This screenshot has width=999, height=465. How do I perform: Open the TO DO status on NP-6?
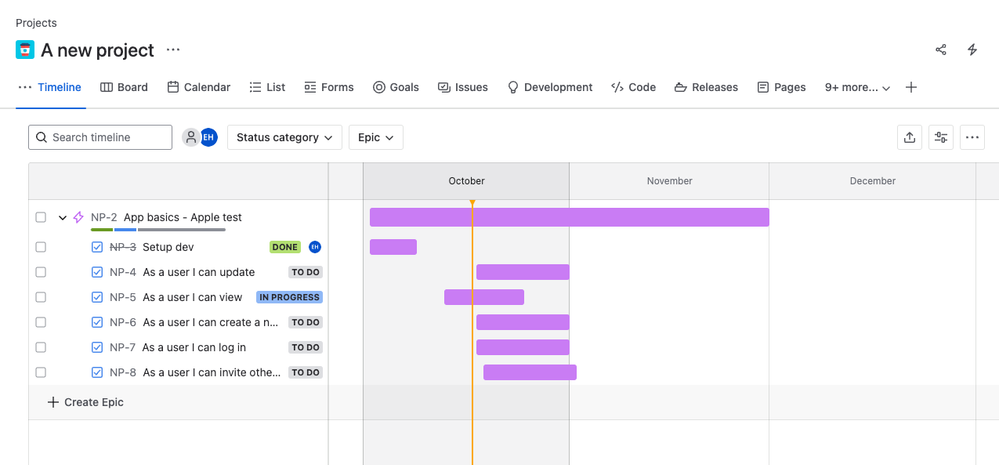(x=305, y=322)
